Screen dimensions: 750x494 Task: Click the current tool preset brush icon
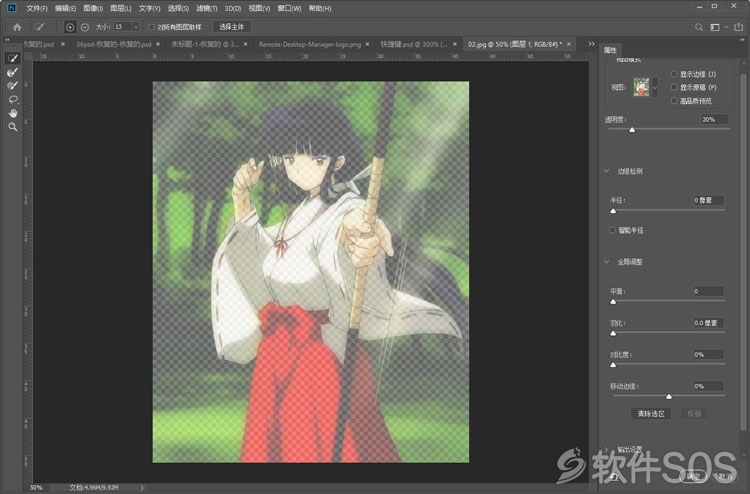40,27
